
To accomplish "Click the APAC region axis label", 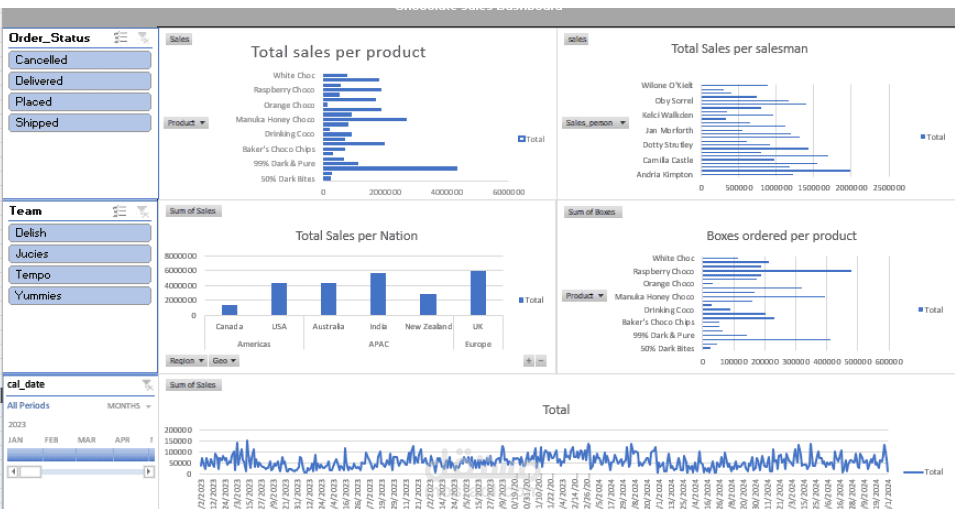I will coord(379,344).
